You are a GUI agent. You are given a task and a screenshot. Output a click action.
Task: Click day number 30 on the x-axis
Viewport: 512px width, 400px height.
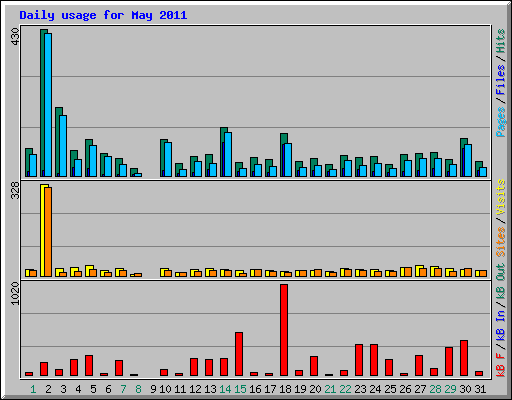click(465, 389)
